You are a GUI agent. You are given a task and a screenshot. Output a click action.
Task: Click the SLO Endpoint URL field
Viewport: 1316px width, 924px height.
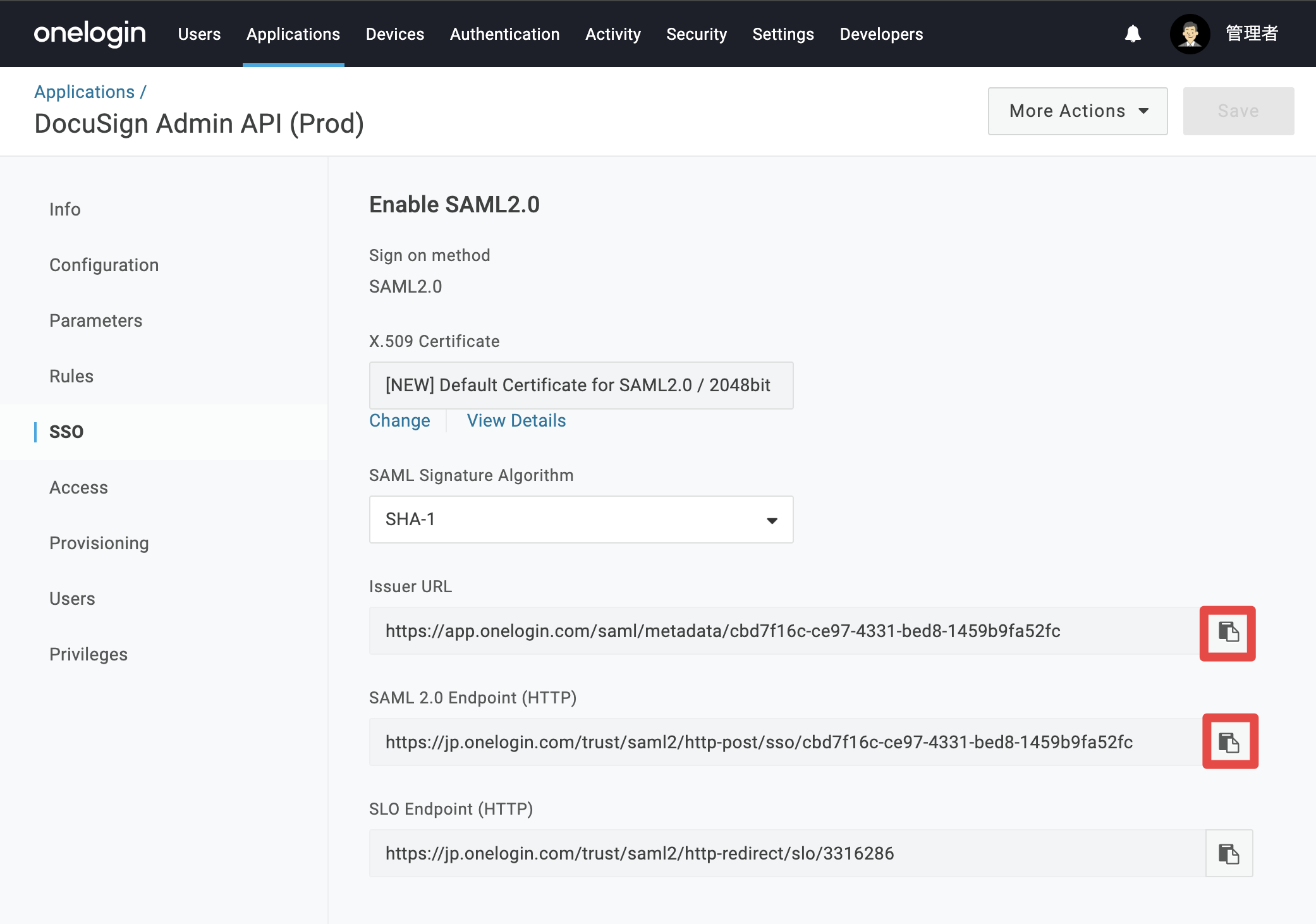[787, 853]
